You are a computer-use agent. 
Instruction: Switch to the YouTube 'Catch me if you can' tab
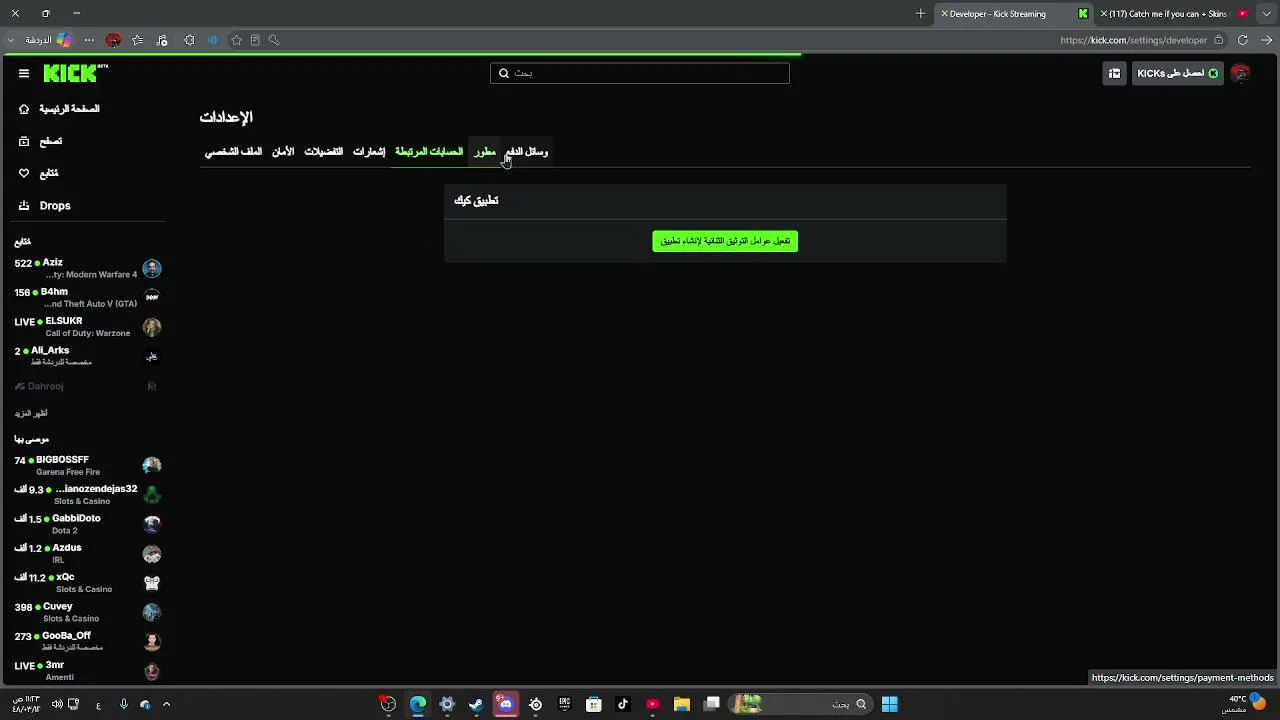point(1172,14)
